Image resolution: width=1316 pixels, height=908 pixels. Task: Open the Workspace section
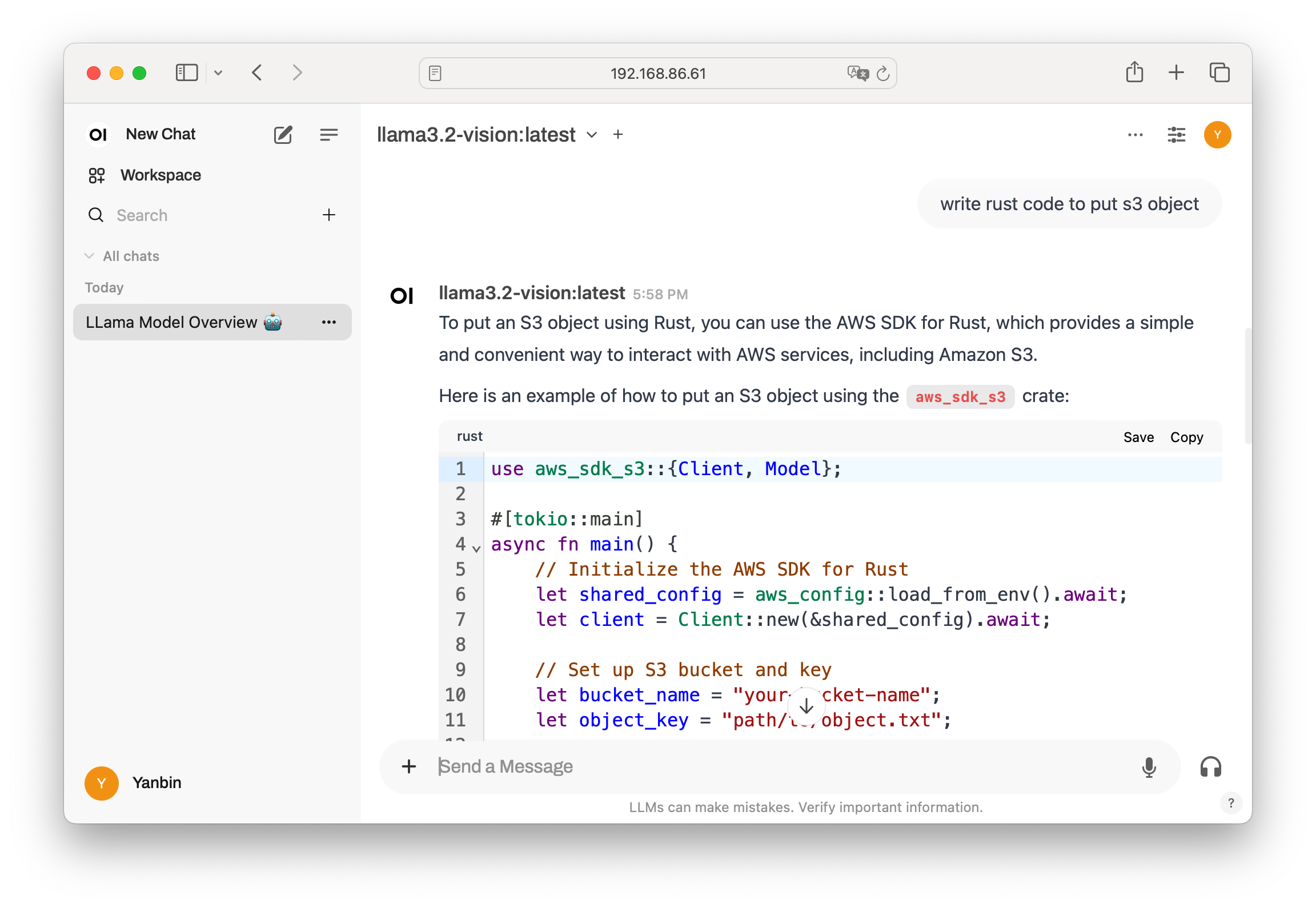click(x=161, y=175)
